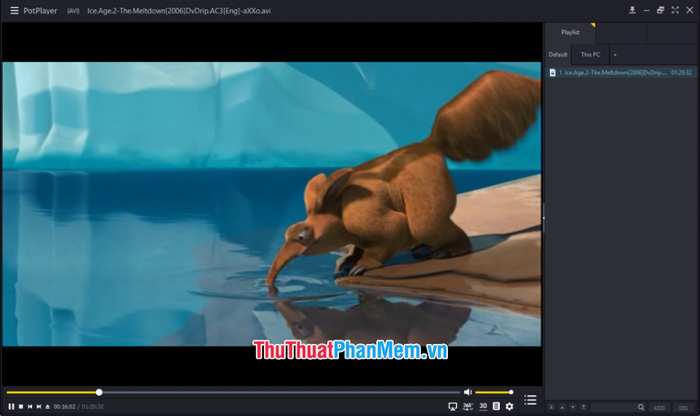Mute audio with the speaker icon
700x416 pixels.
pos(467,392)
